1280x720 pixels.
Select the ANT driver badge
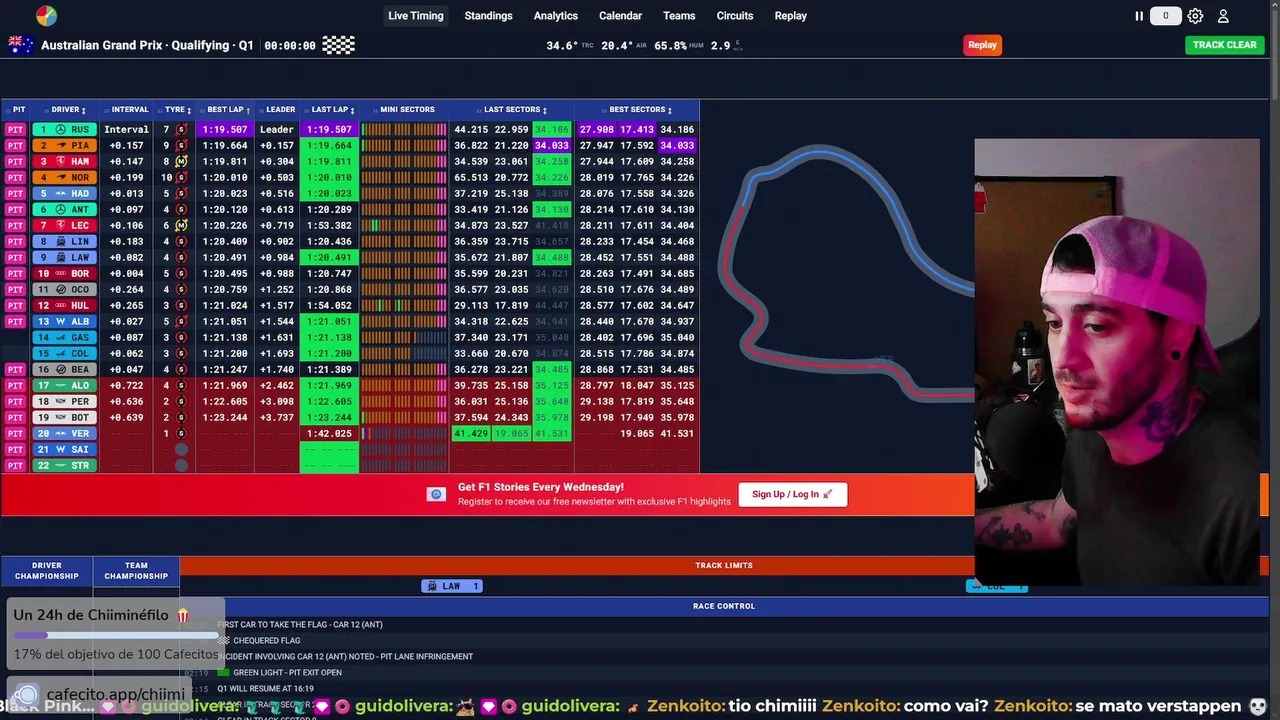click(x=65, y=209)
